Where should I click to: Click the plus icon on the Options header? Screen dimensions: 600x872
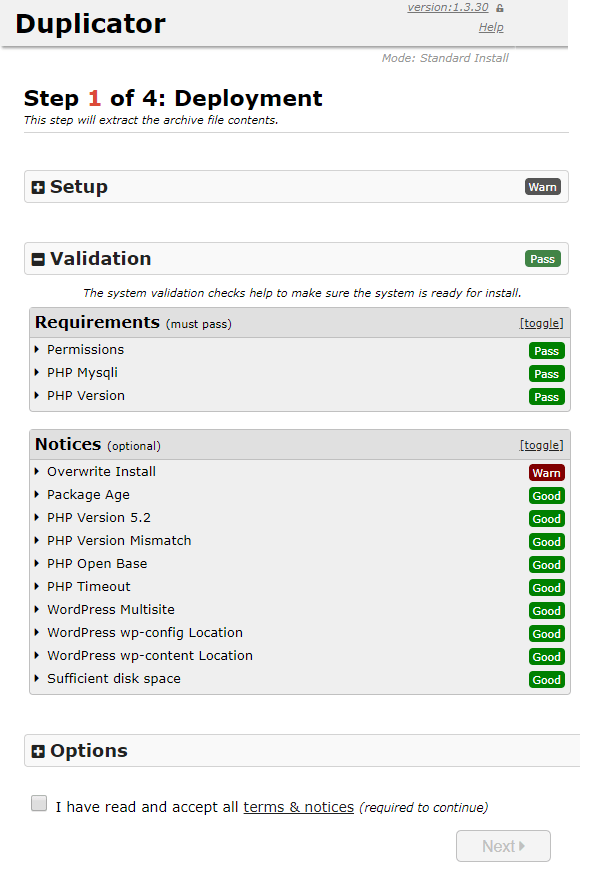click(x=39, y=750)
